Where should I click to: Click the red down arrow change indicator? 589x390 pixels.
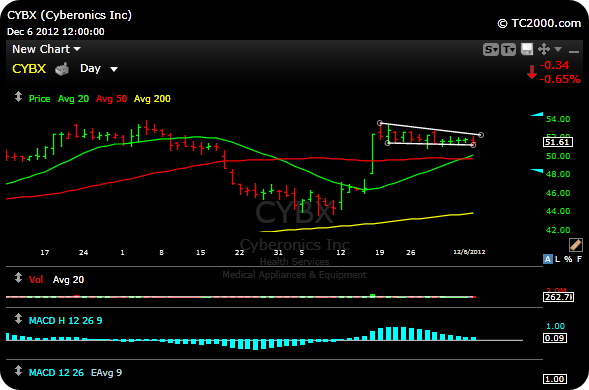click(x=532, y=72)
